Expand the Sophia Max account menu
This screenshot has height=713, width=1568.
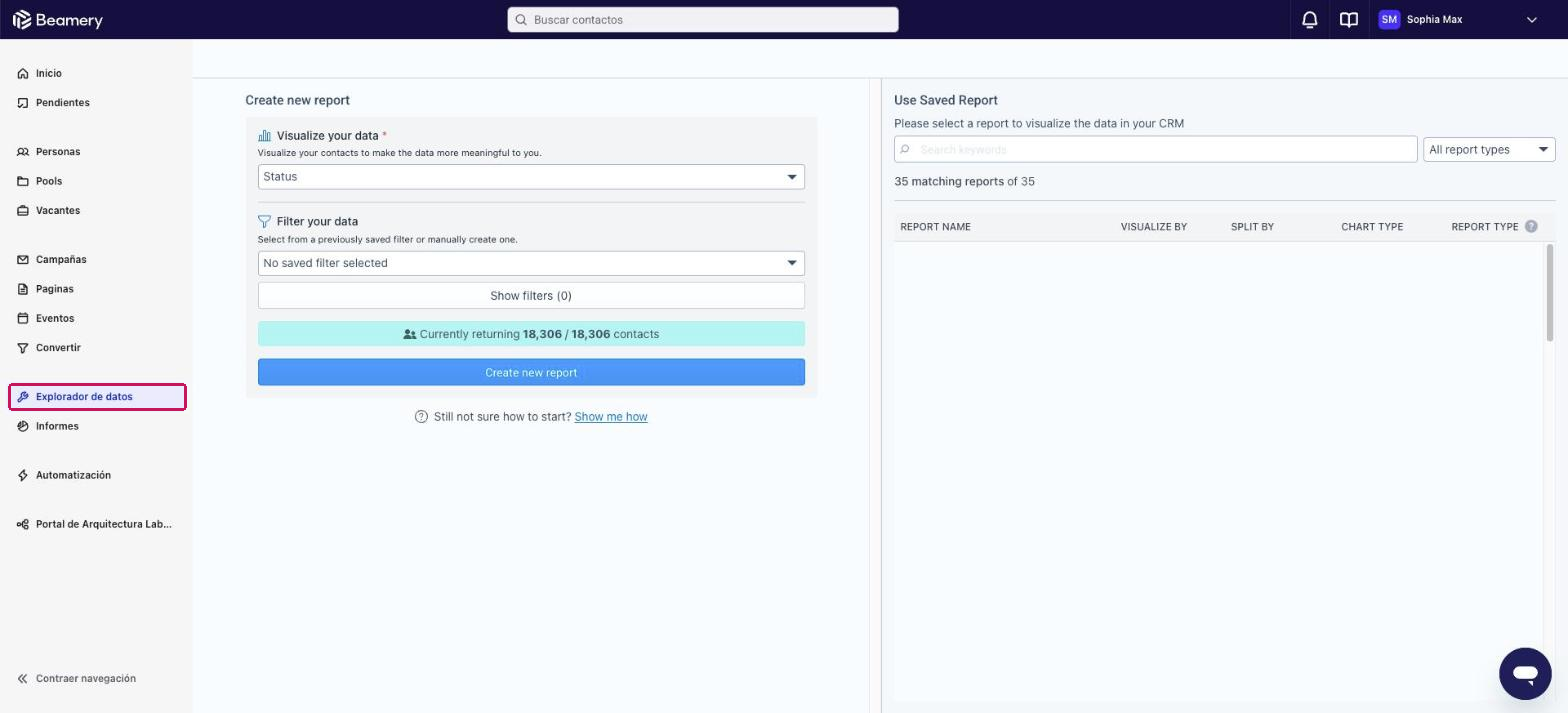pyautogui.click(x=1531, y=20)
